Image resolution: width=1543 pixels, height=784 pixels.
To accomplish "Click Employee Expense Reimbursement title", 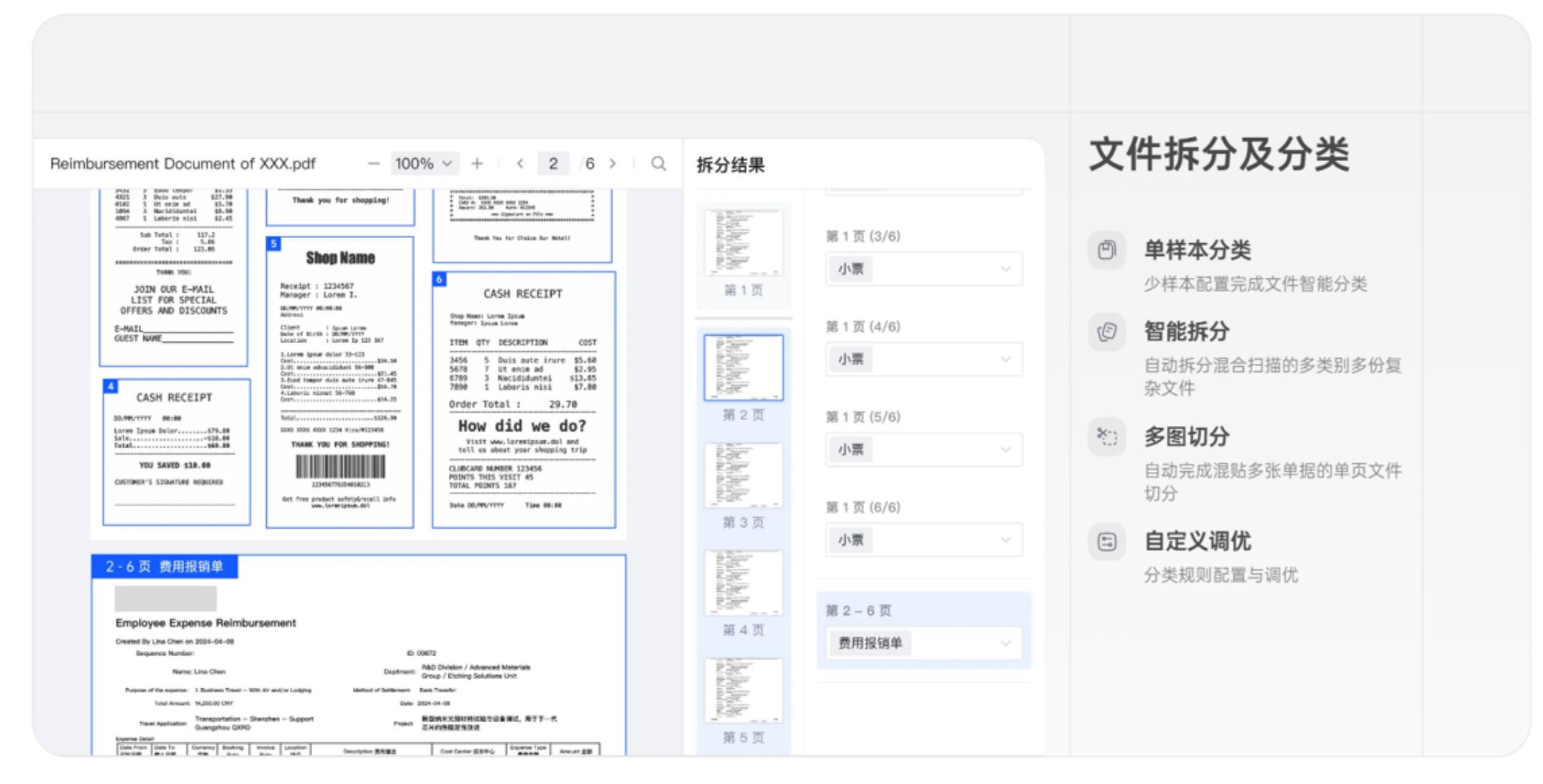I will (206, 623).
